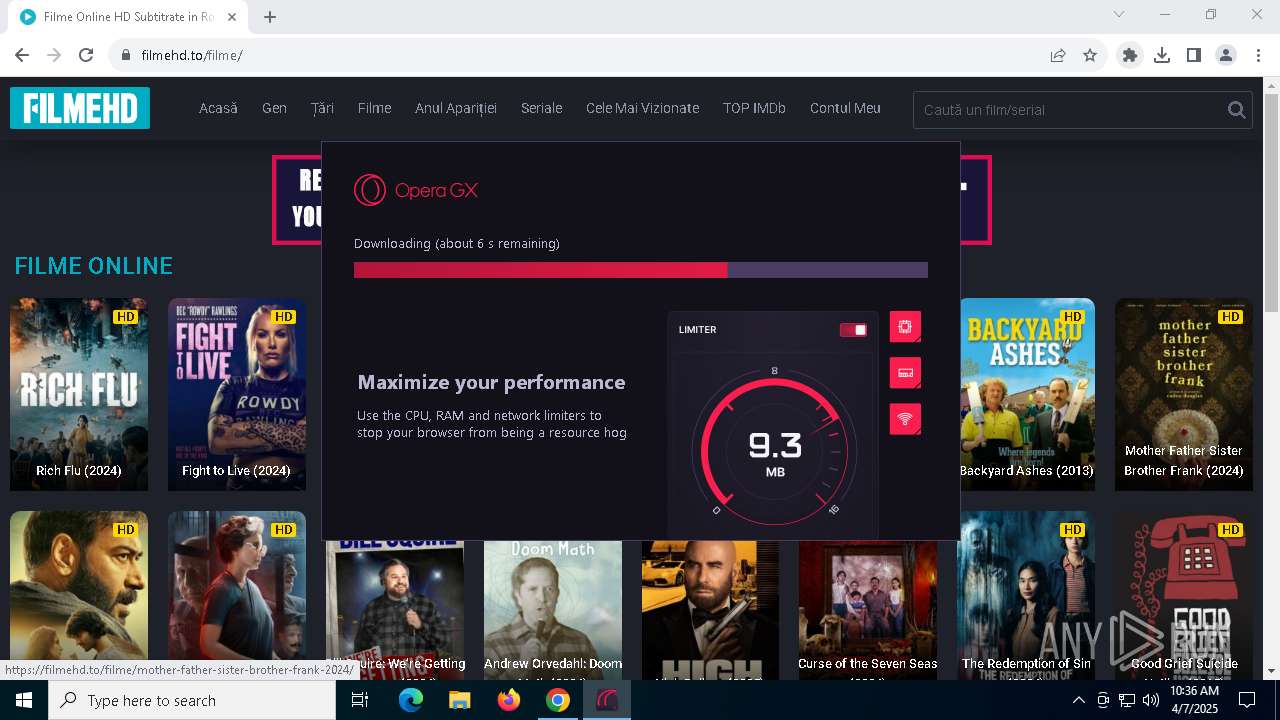Open Seriale menu item
Viewport: 1280px width, 720px height.
[x=541, y=108]
